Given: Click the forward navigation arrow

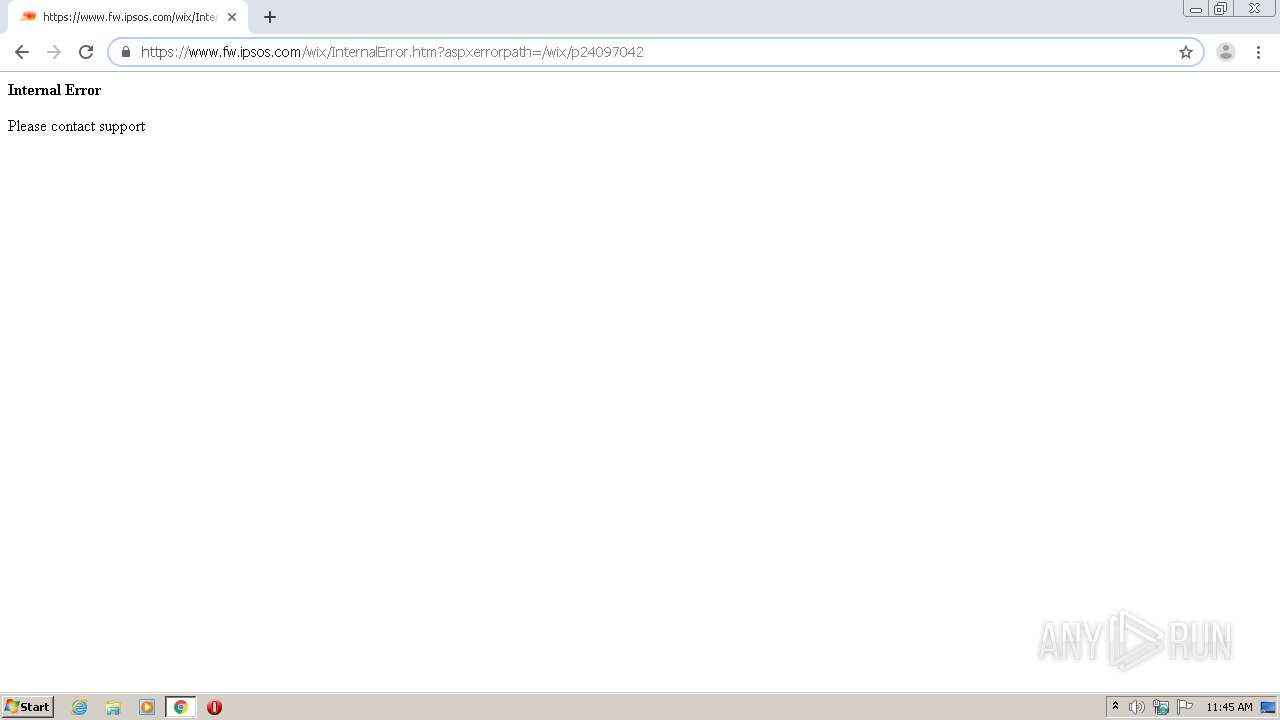Looking at the screenshot, I should coord(54,52).
